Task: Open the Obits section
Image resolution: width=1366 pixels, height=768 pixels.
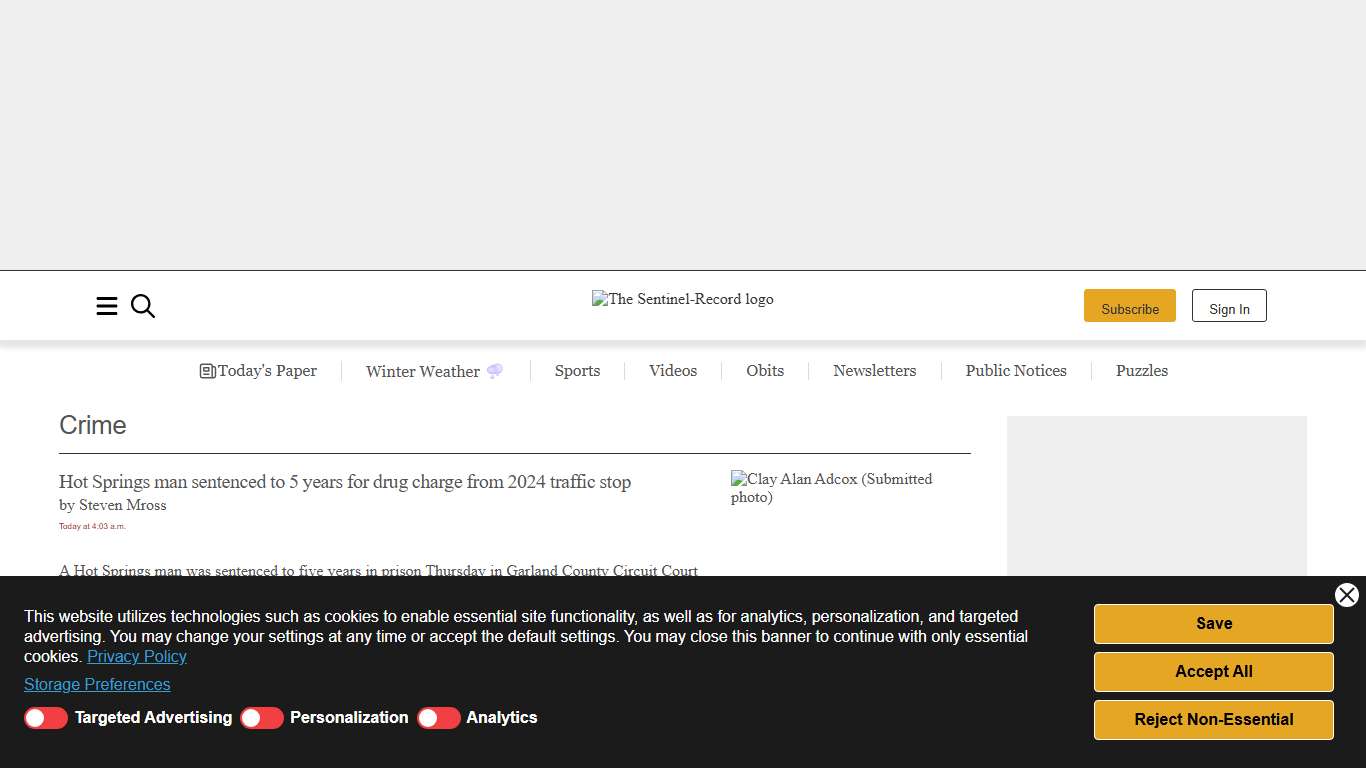Action: pyautogui.click(x=765, y=371)
